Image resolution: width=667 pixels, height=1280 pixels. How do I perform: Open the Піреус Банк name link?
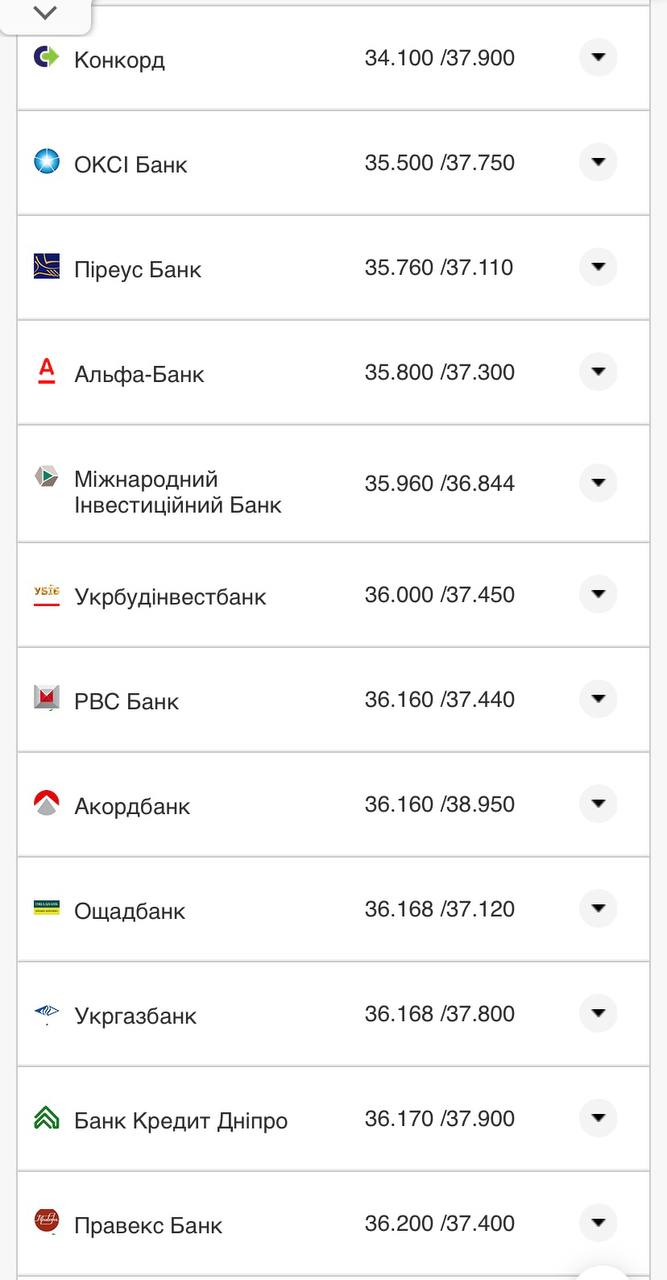(x=138, y=270)
